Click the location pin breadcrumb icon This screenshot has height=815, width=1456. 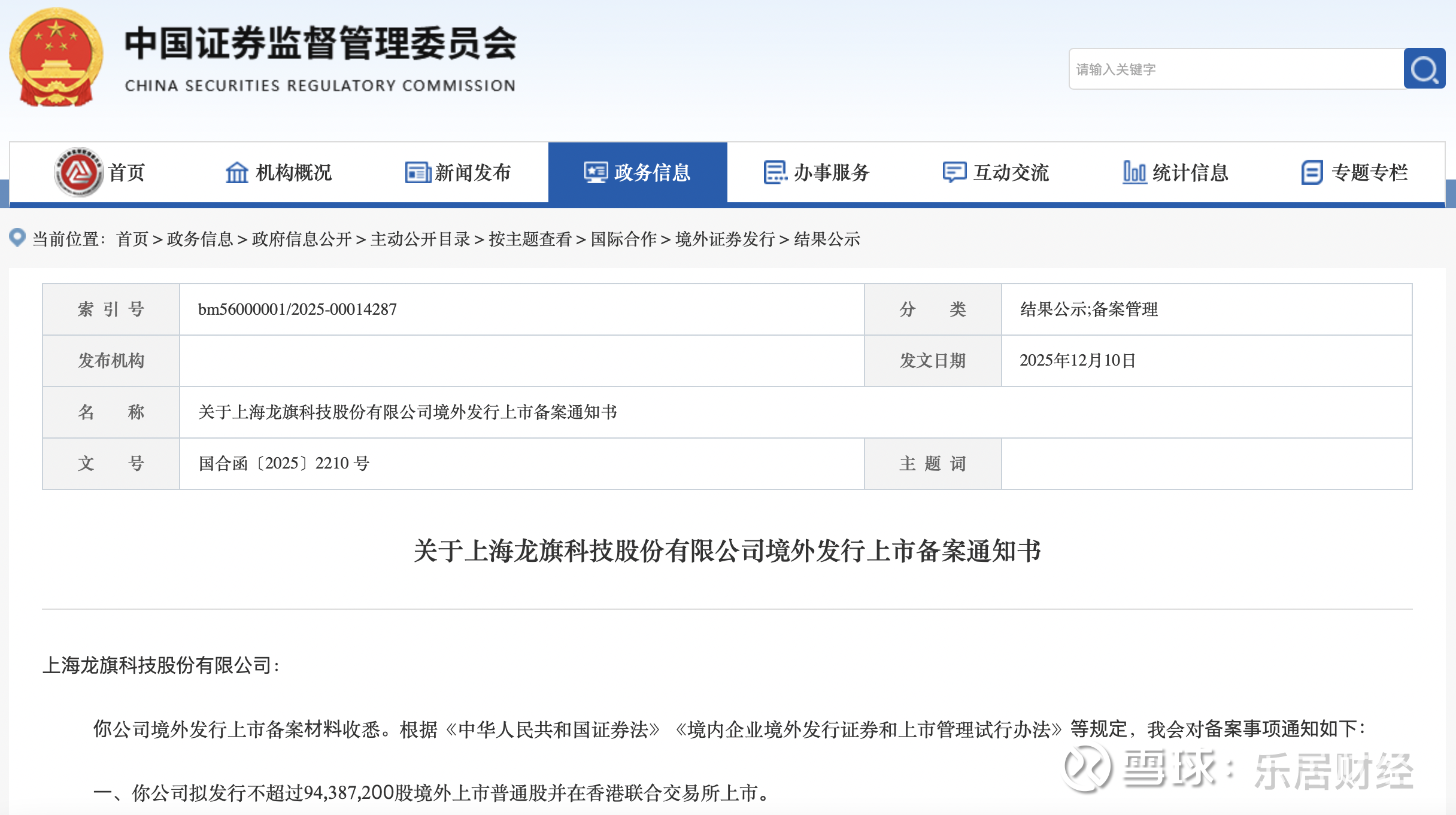click(x=17, y=238)
